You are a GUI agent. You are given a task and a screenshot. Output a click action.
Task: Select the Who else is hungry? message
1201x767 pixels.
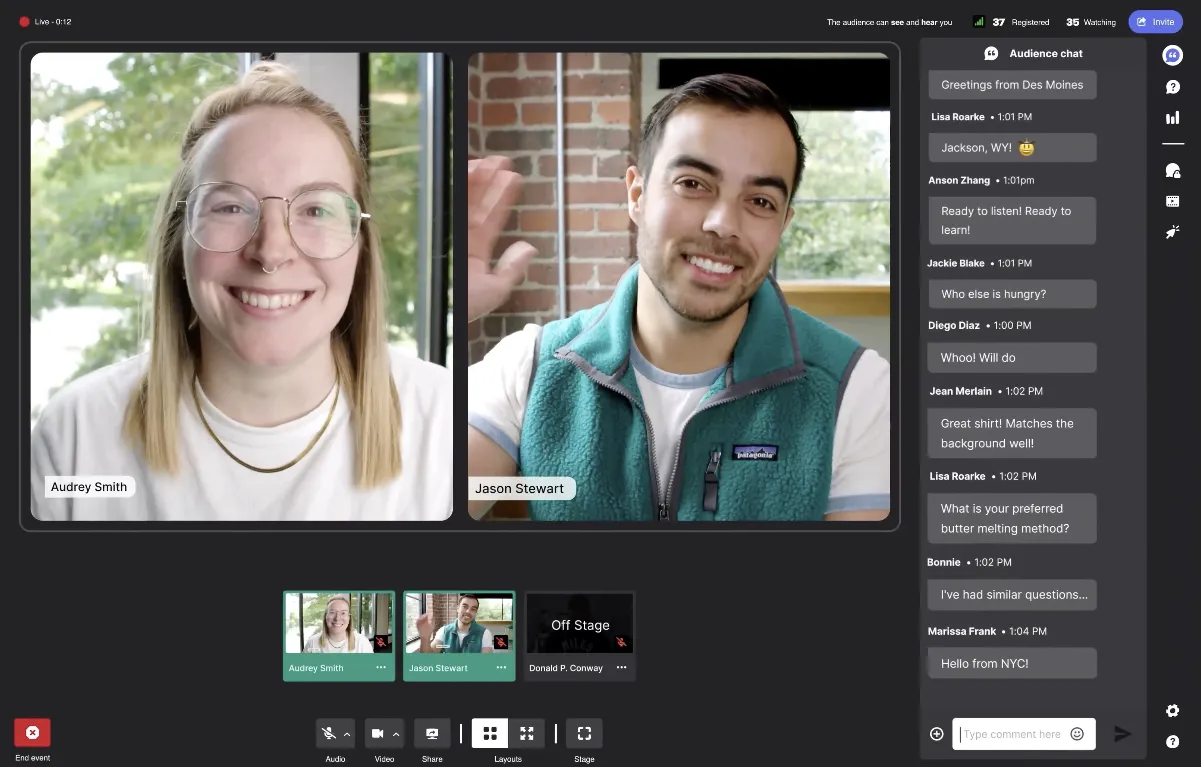[1012, 294]
